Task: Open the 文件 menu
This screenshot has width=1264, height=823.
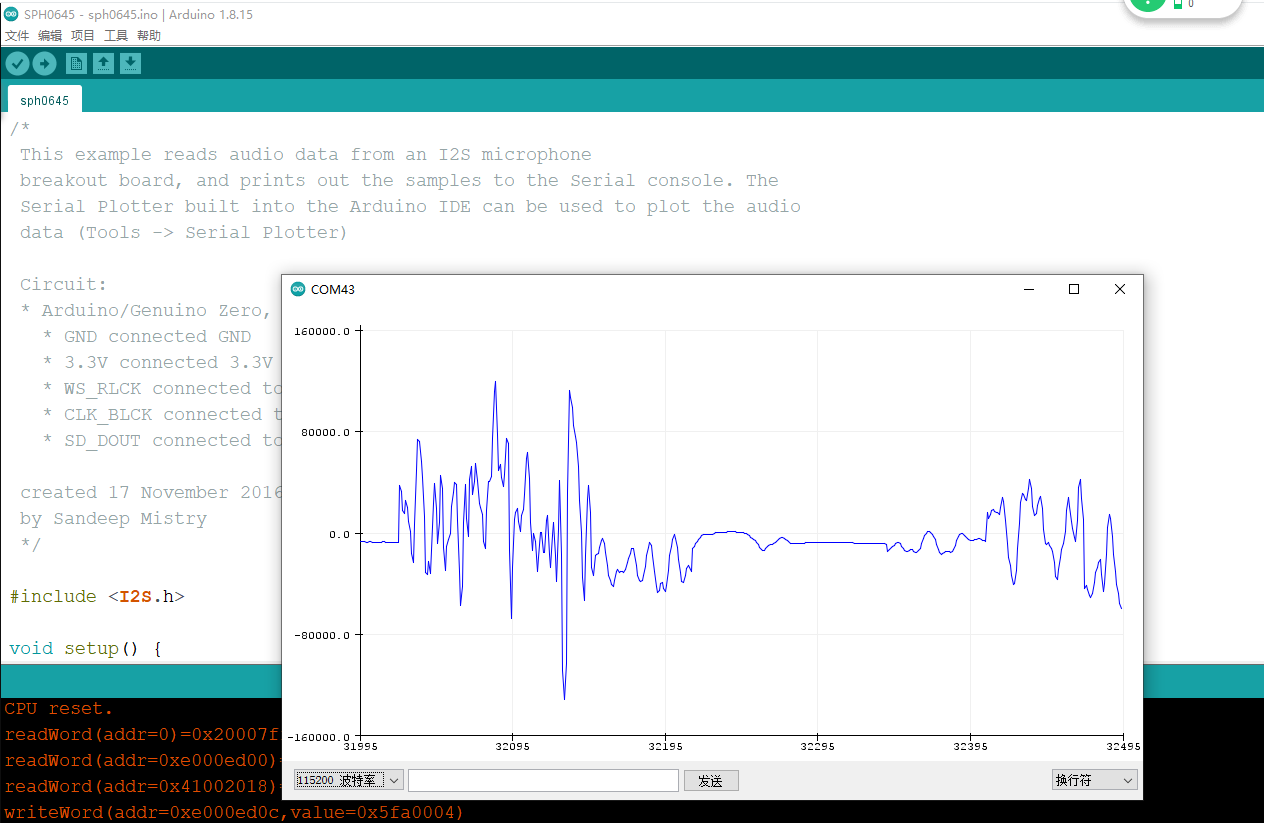Action: click(17, 36)
